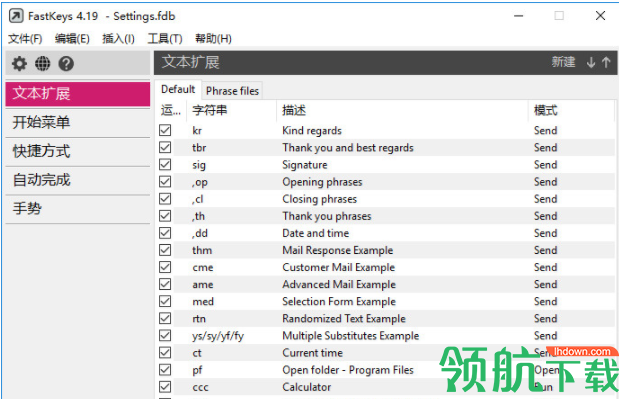The height and width of the screenshot is (399, 619).
Task: Uncheck the 'kr' entry checkbox
Action: (x=165, y=130)
